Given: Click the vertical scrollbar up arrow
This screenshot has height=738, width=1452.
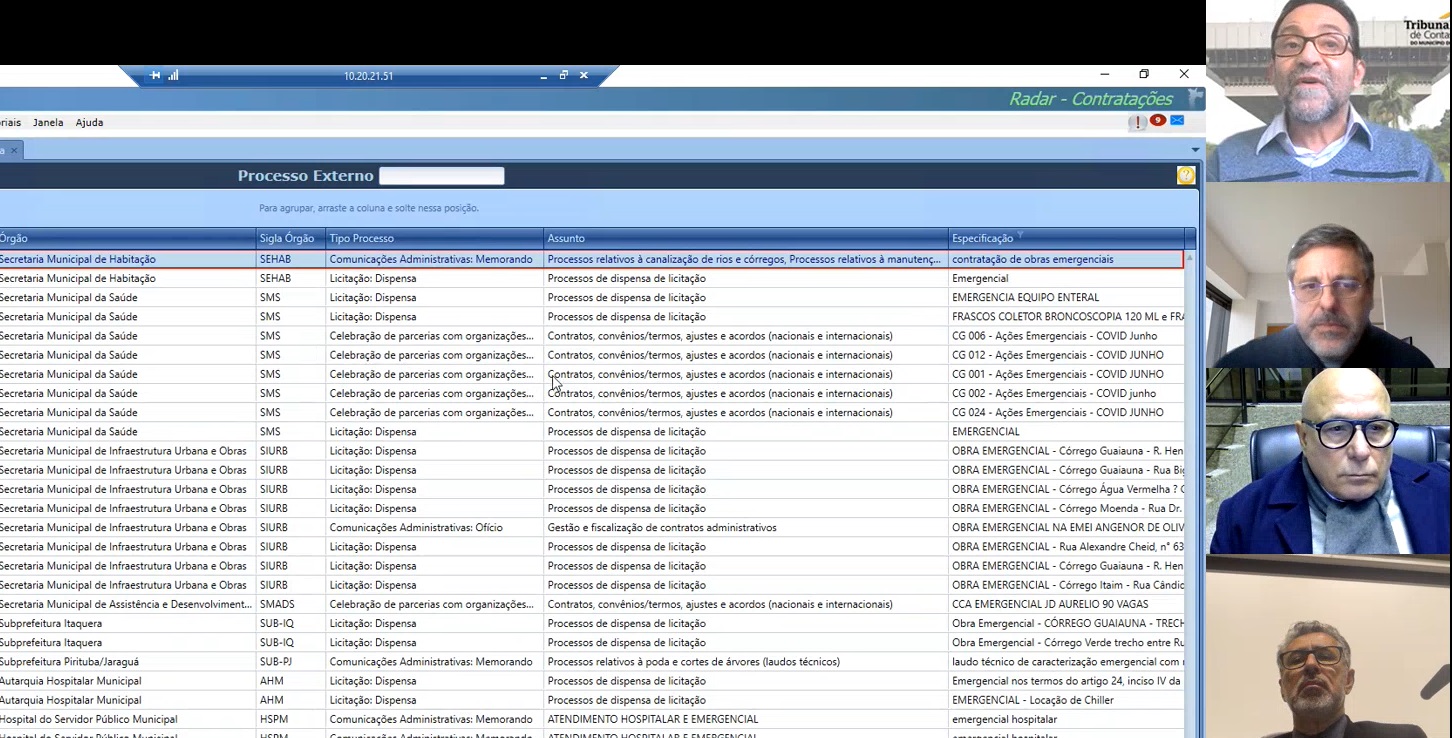Looking at the screenshot, I should coord(1190,258).
